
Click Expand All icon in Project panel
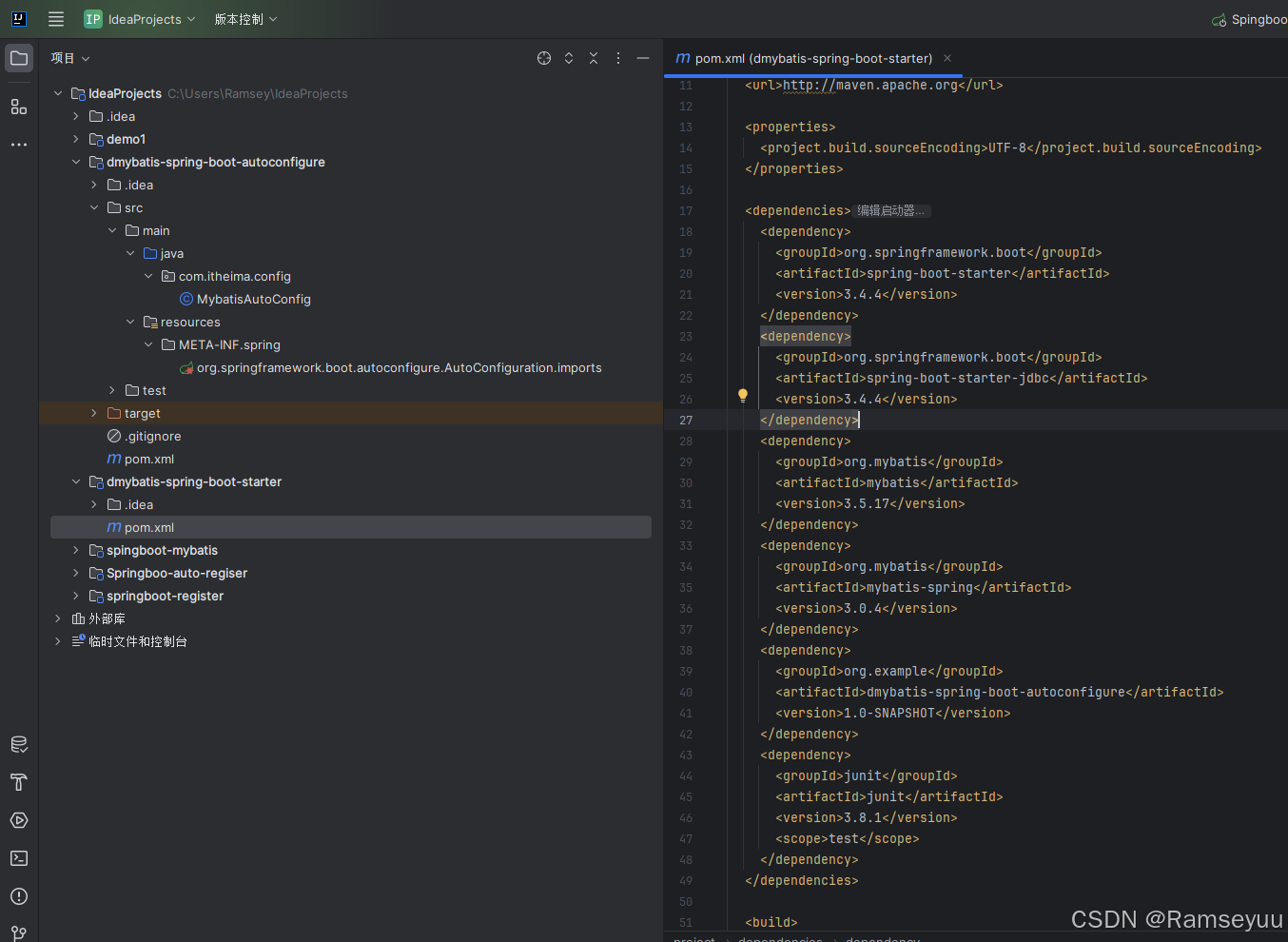tap(569, 58)
